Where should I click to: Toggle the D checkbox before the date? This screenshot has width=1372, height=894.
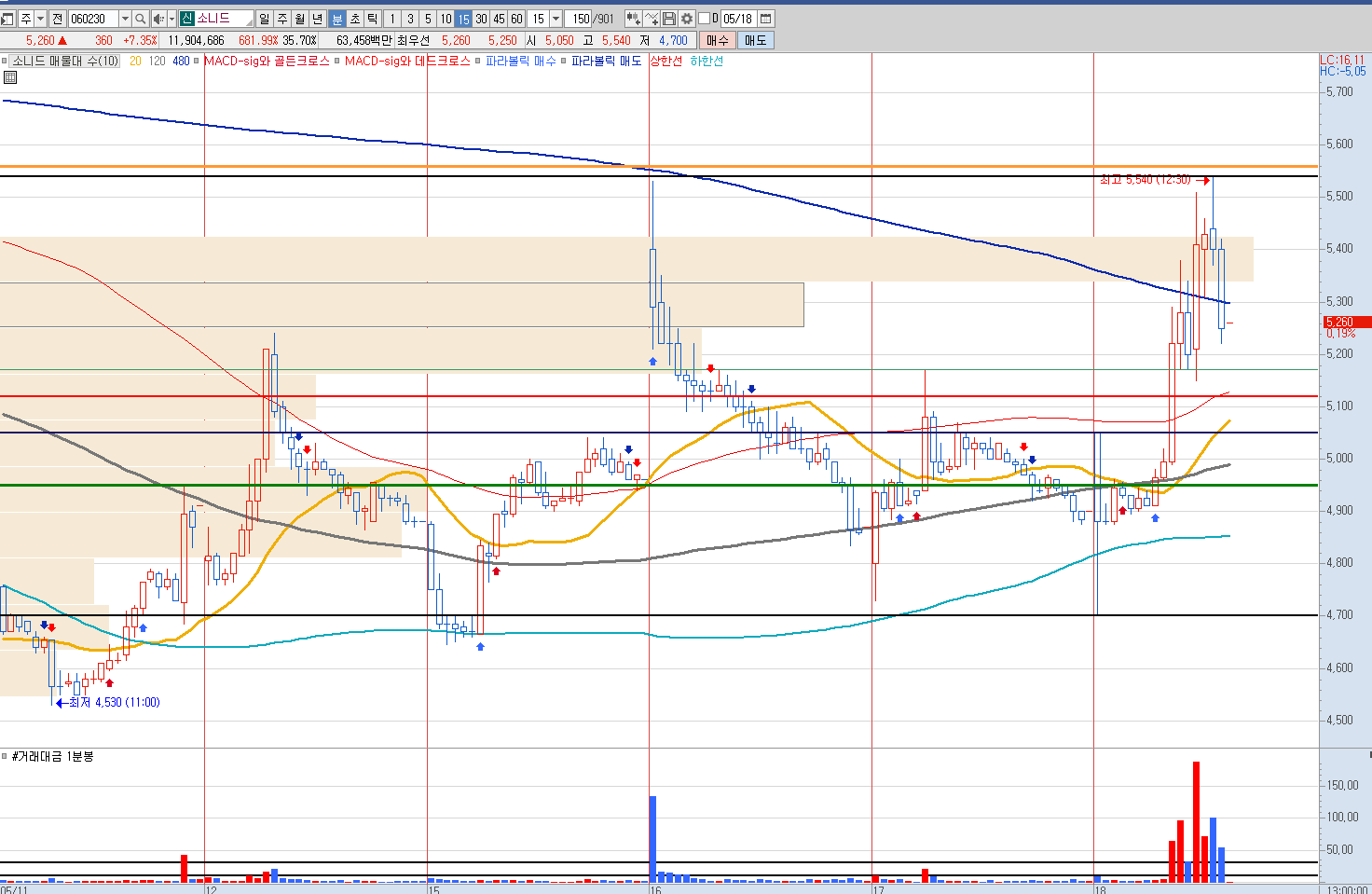click(704, 19)
